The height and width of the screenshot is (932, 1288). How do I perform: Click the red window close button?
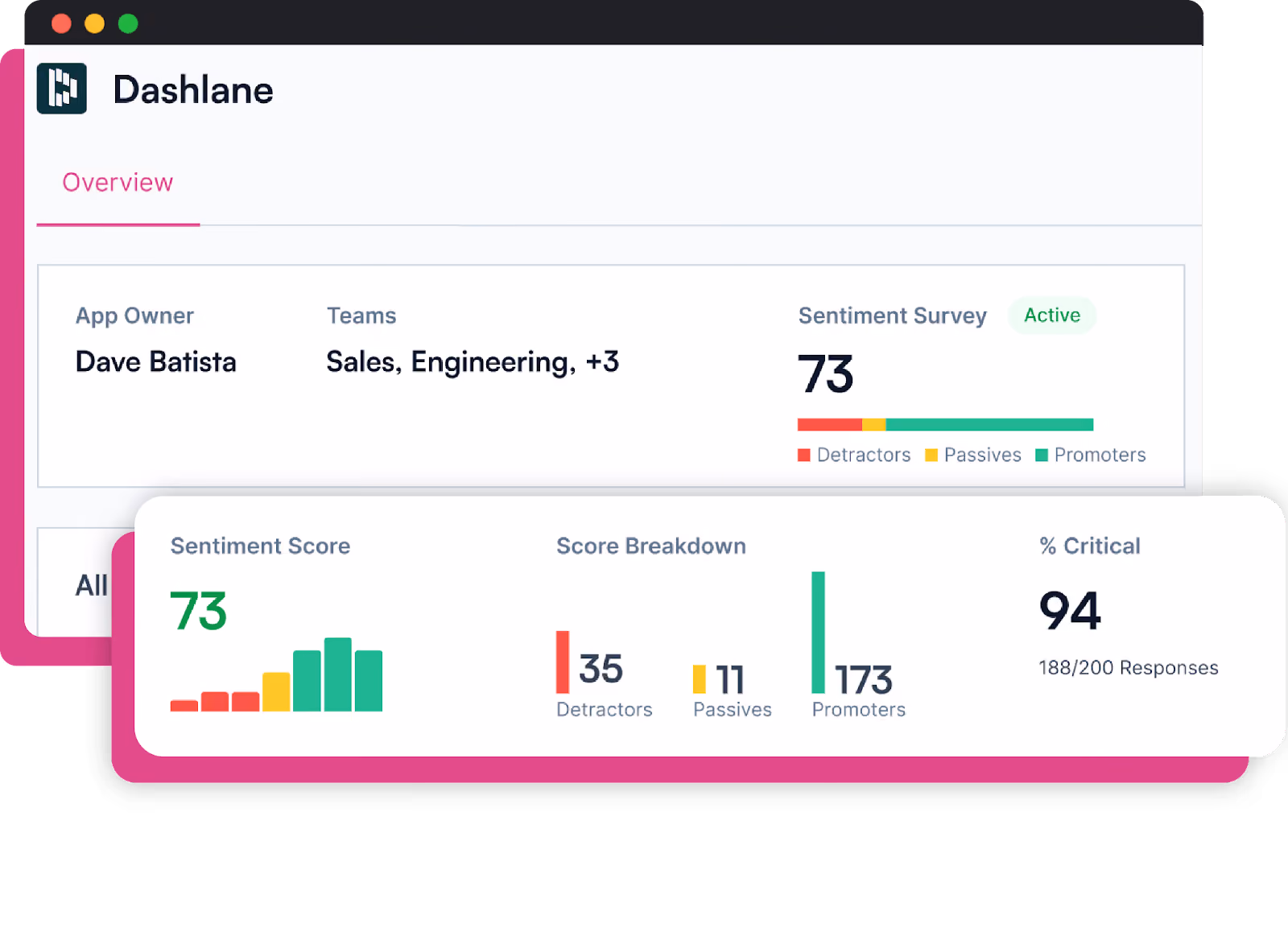coord(61,23)
